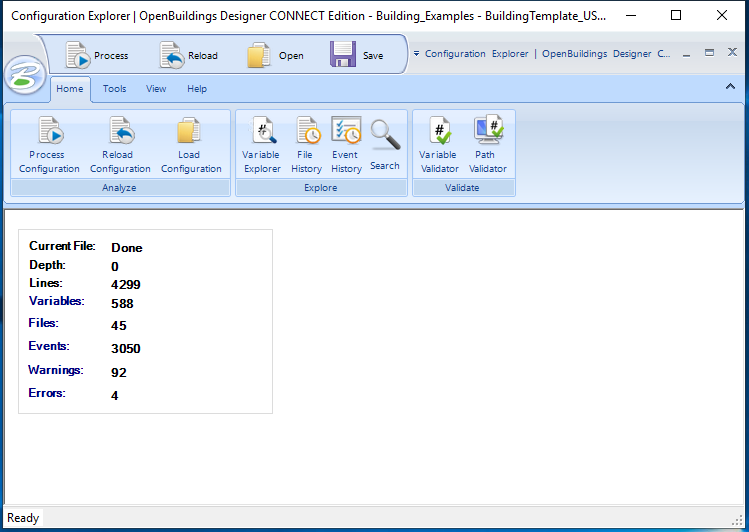The image size is (749, 532).
Task: Switch to the View ribbon tab
Action: (156, 89)
